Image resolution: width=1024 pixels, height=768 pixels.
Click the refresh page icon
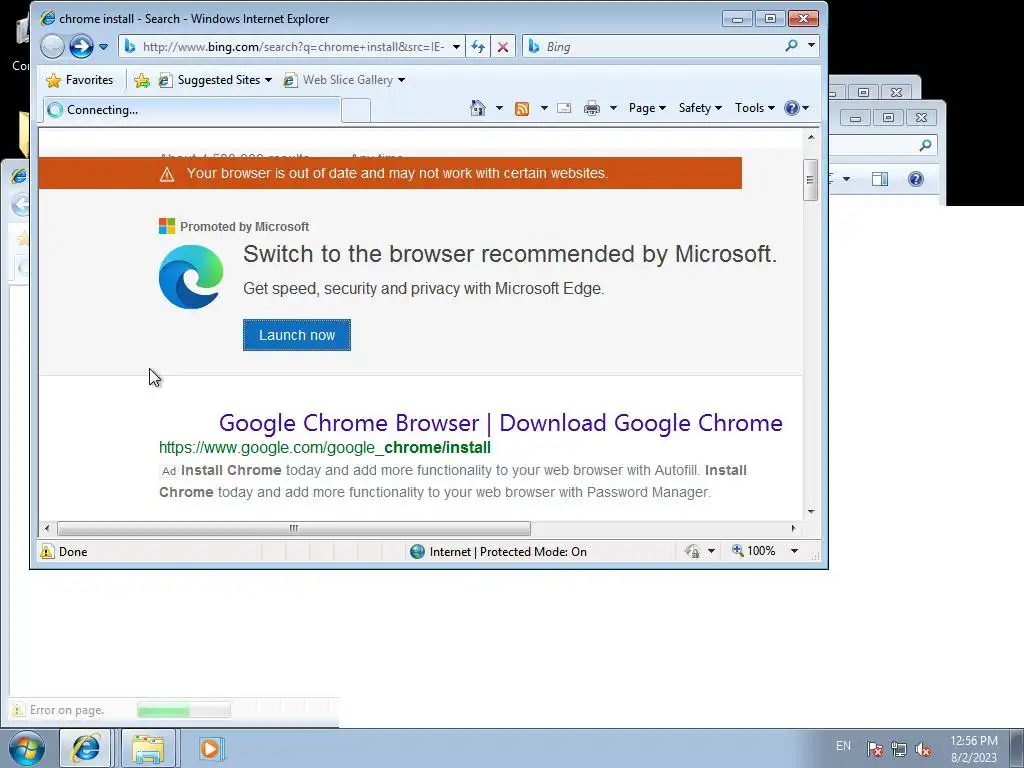478,47
